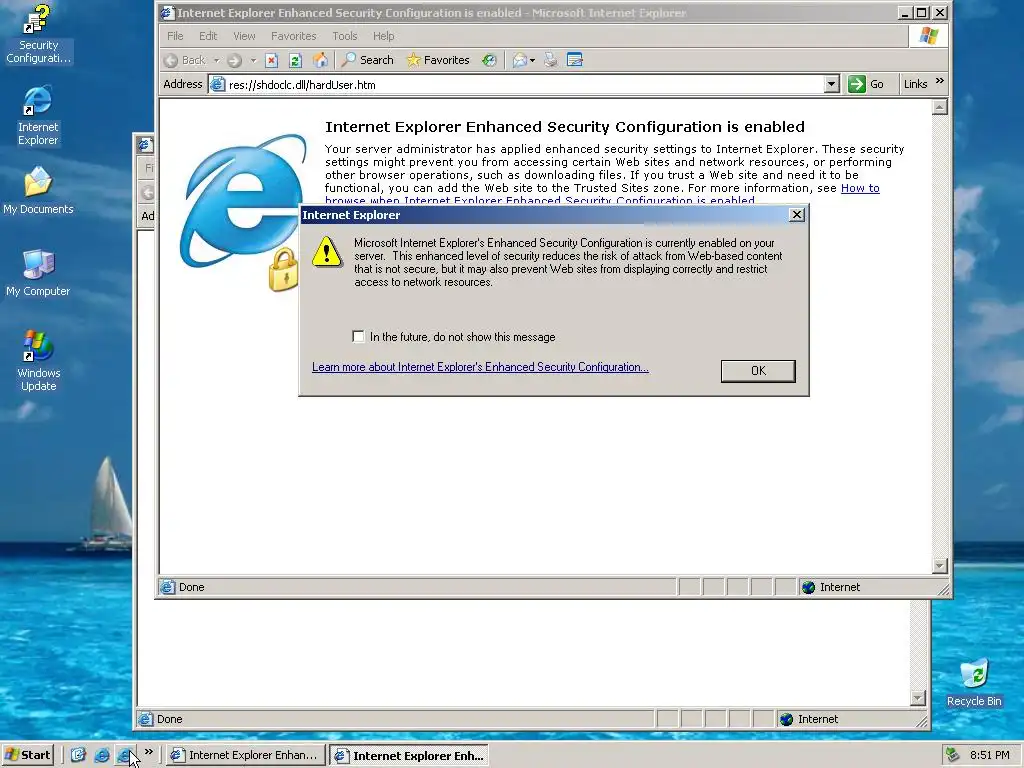Click the Print icon in toolbar
Screen dimensions: 1024x768
pos(551,60)
